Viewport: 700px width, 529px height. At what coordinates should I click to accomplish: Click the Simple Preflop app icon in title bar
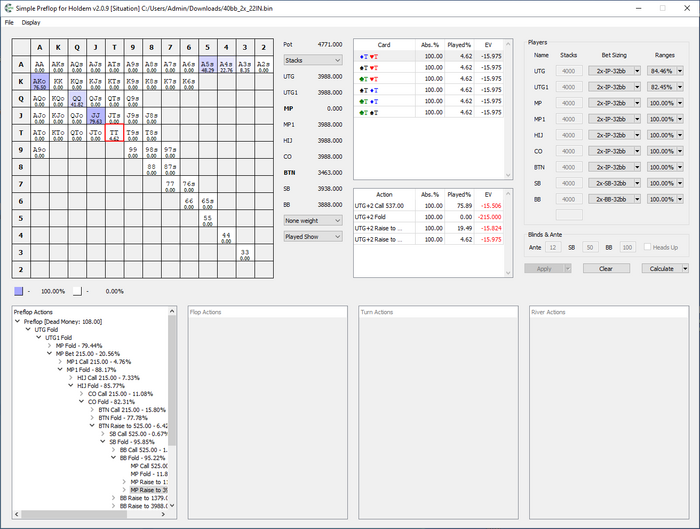8,8
